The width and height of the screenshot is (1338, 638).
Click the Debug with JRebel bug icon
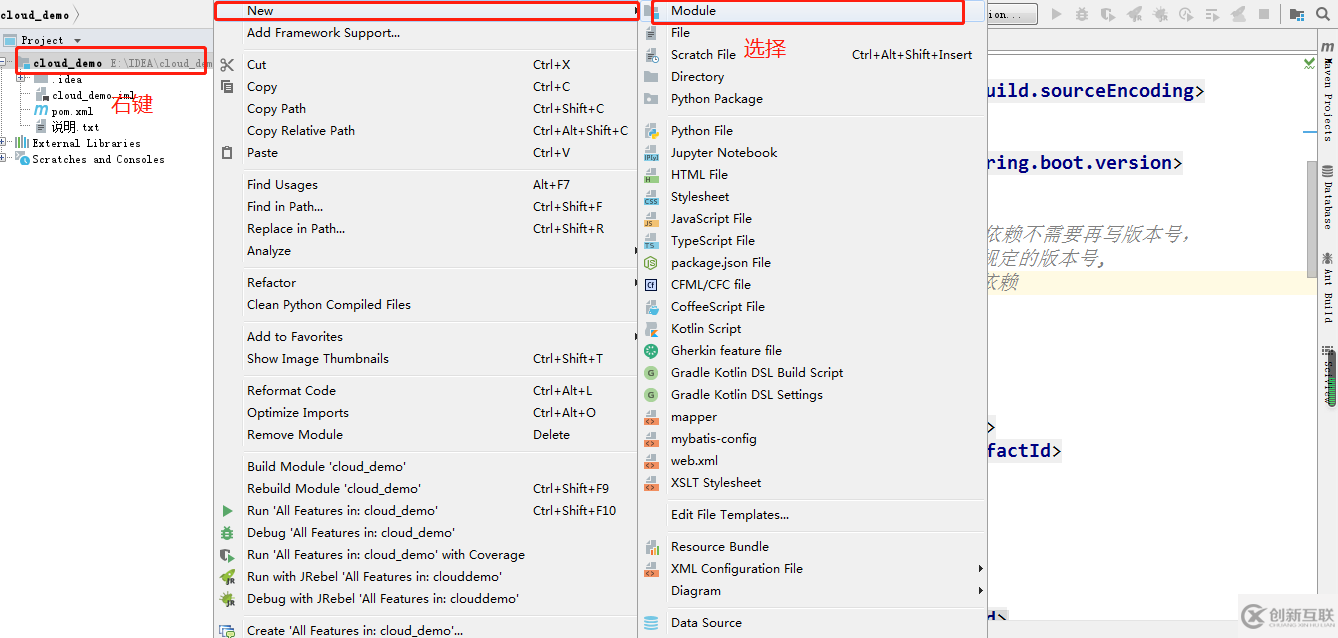point(1160,14)
